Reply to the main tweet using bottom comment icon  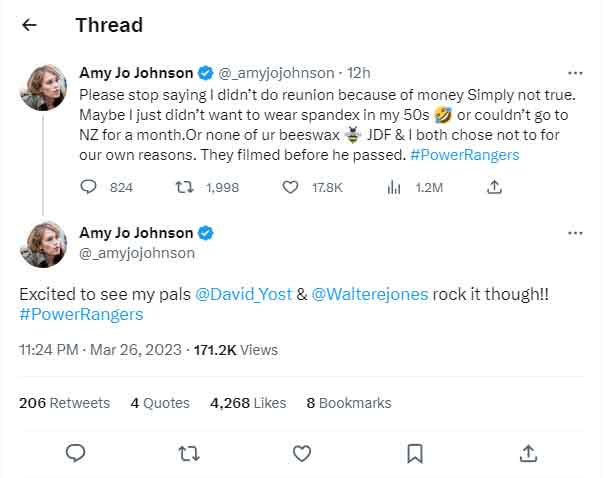click(x=76, y=453)
